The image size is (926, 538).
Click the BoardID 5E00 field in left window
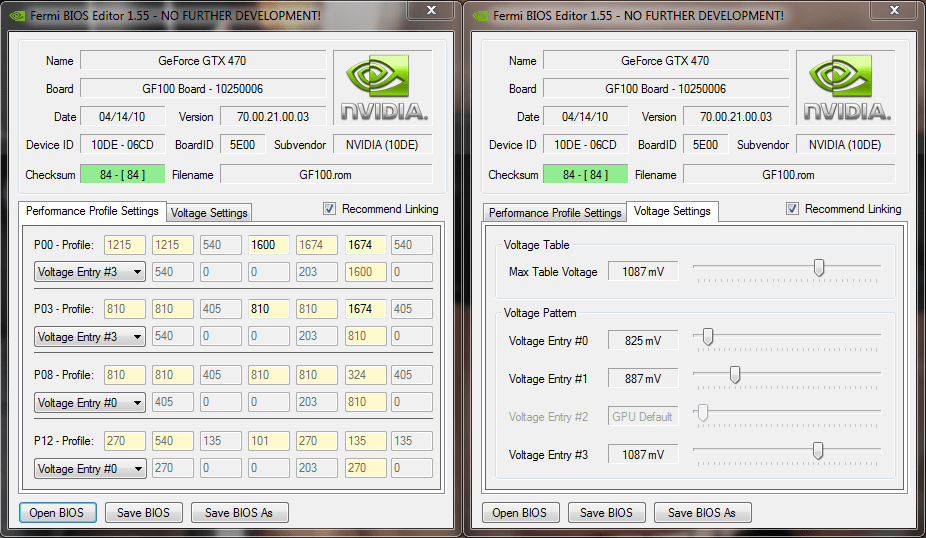point(243,145)
